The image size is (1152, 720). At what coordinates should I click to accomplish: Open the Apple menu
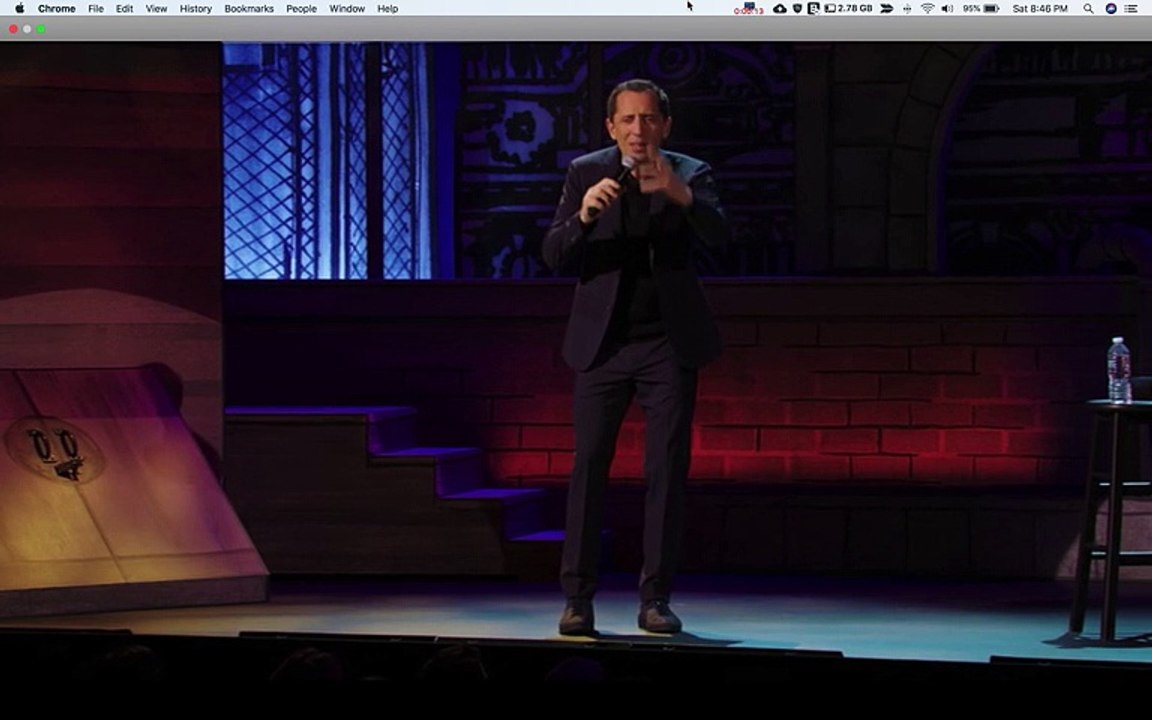click(x=20, y=9)
